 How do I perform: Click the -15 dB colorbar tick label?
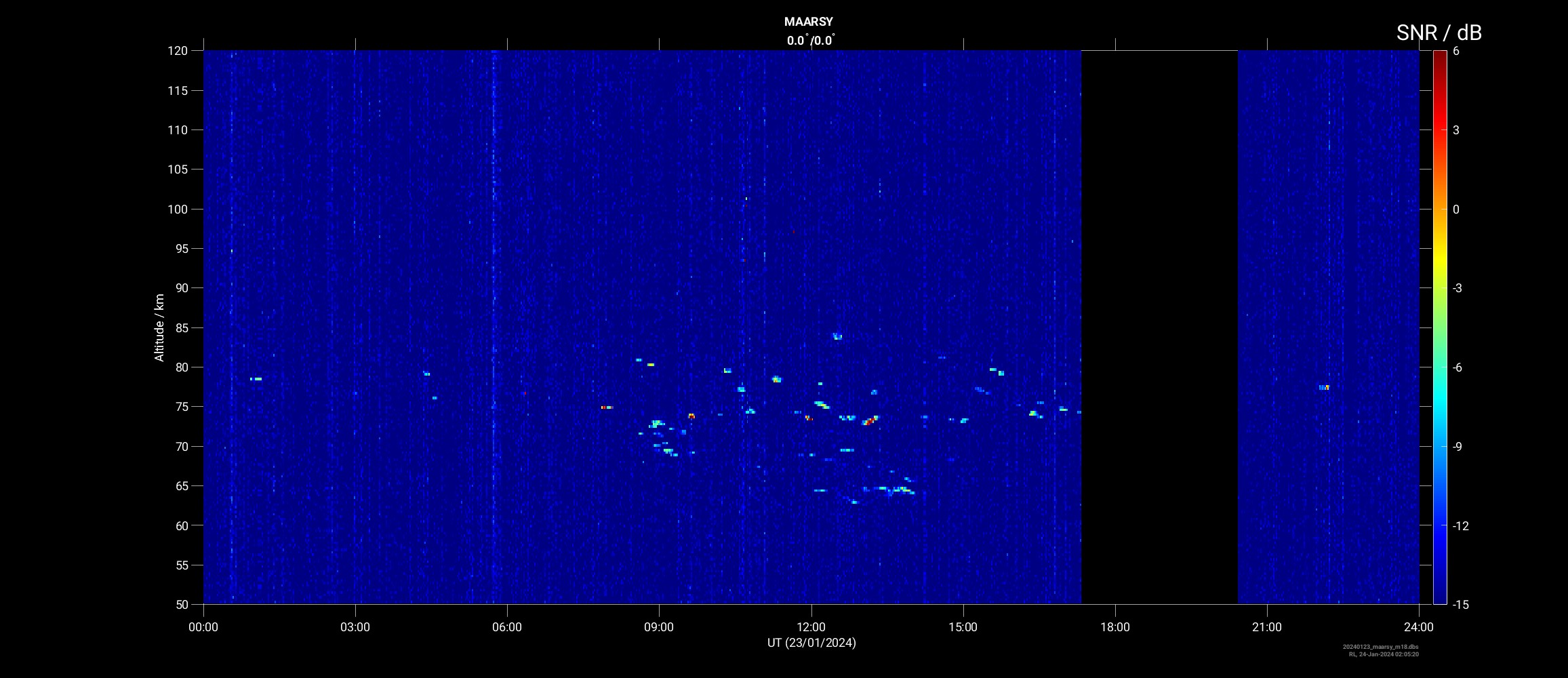coord(1461,605)
